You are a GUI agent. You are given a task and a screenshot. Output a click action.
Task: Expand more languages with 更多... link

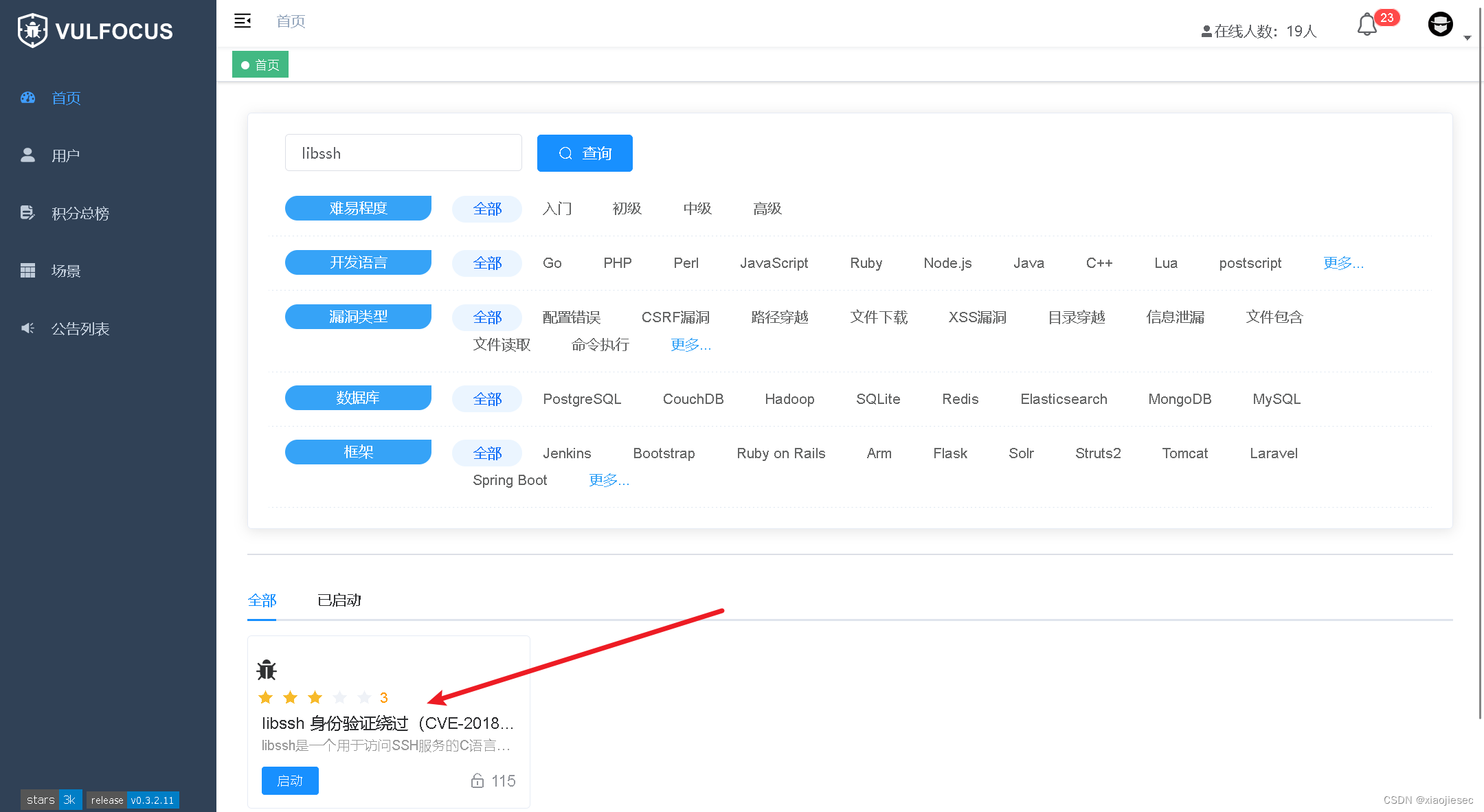coord(1342,263)
